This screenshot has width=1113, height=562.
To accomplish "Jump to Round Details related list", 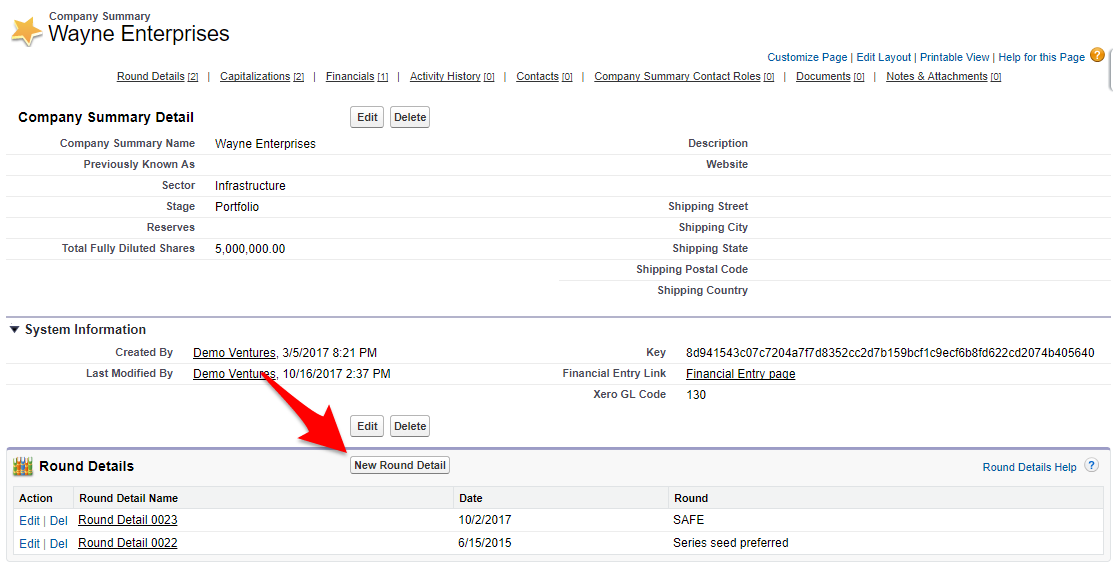I will [158, 77].
